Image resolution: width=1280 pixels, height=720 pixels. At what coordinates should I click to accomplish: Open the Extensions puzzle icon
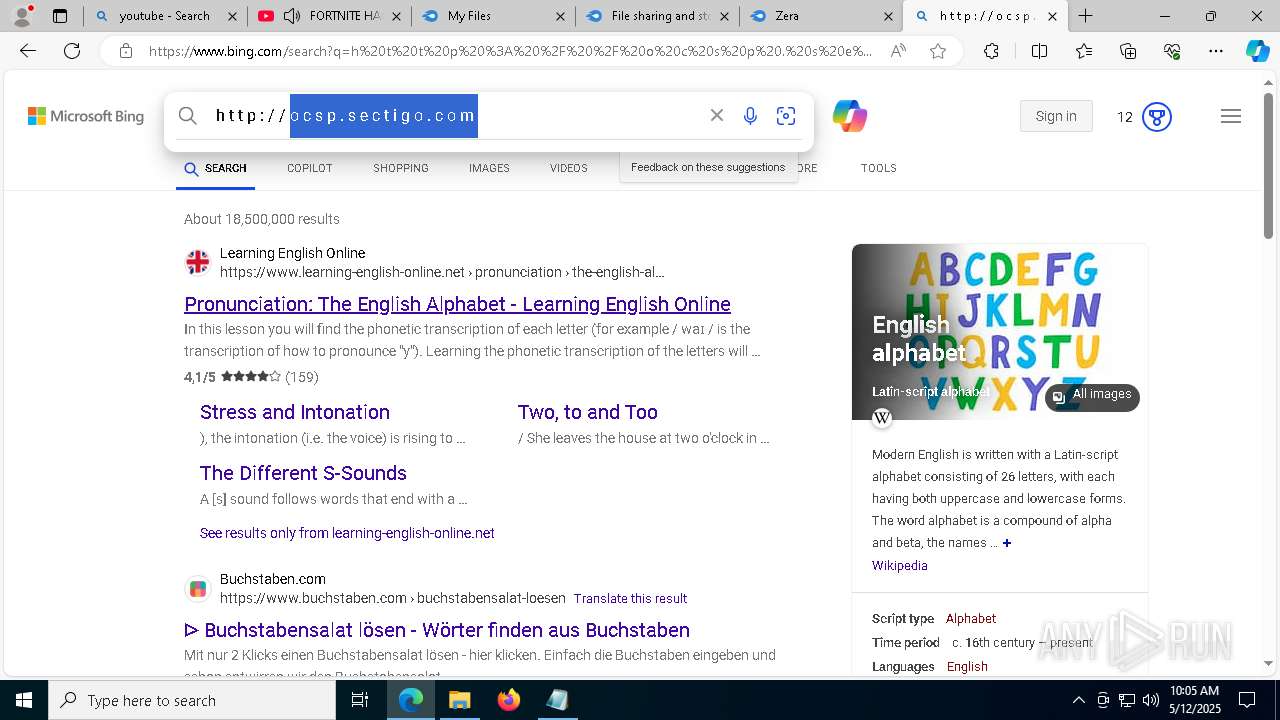click(x=991, y=51)
